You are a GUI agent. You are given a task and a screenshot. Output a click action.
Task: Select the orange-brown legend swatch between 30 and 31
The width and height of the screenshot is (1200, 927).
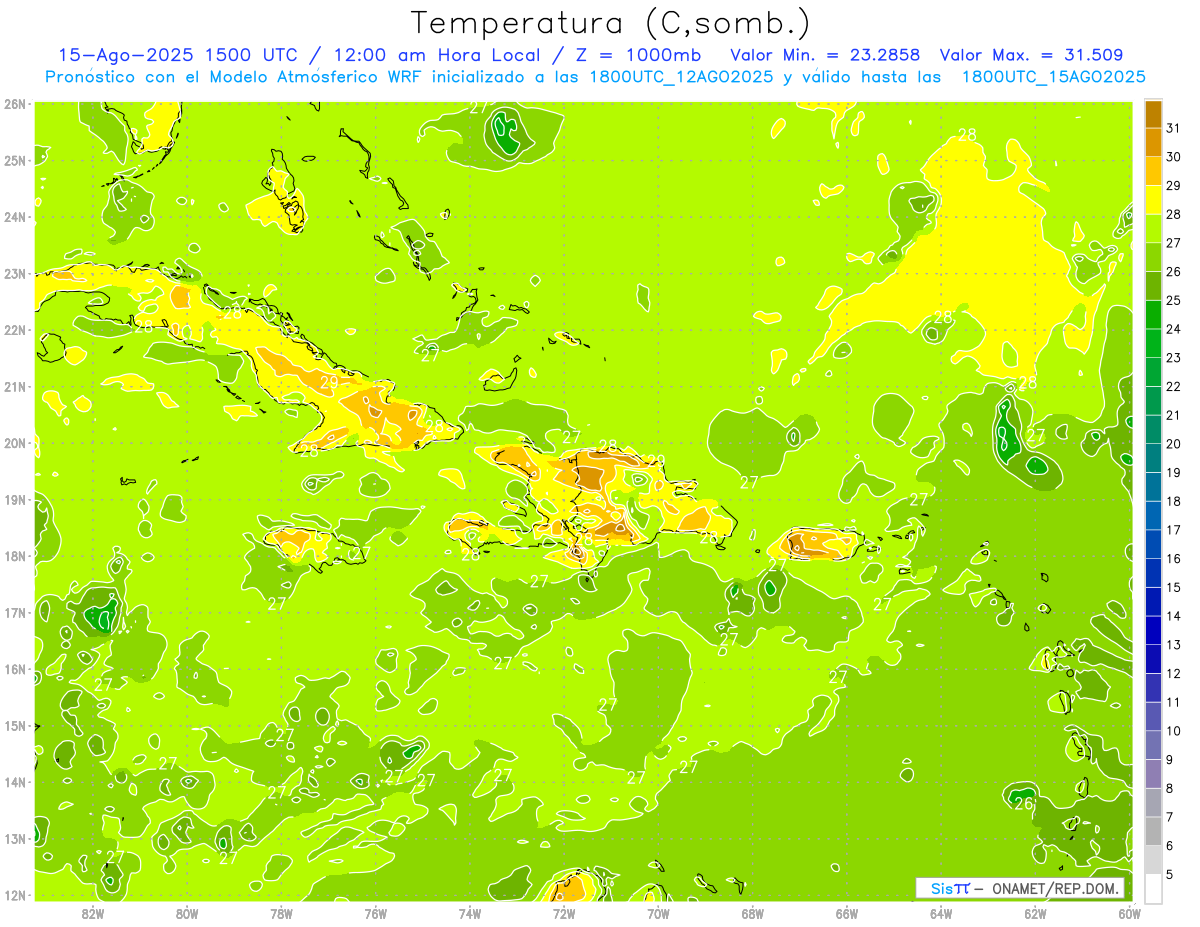(1153, 142)
